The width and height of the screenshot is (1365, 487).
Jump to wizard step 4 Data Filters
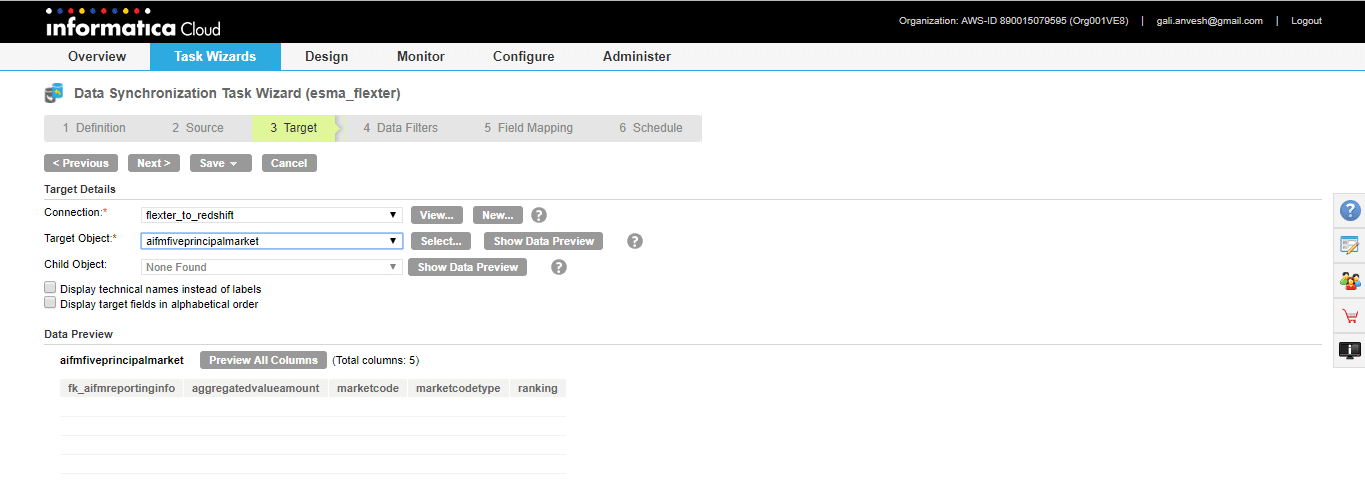click(x=400, y=128)
